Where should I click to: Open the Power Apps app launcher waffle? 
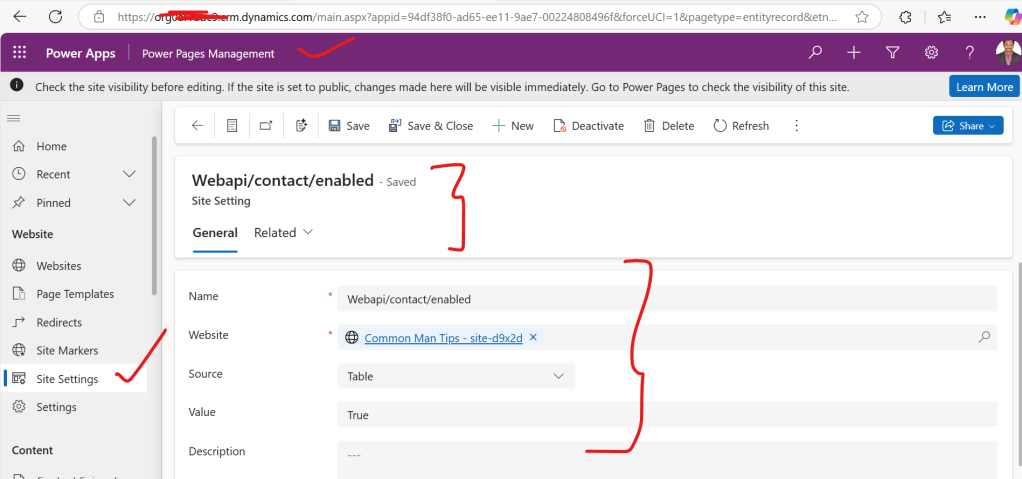[20, 53]
